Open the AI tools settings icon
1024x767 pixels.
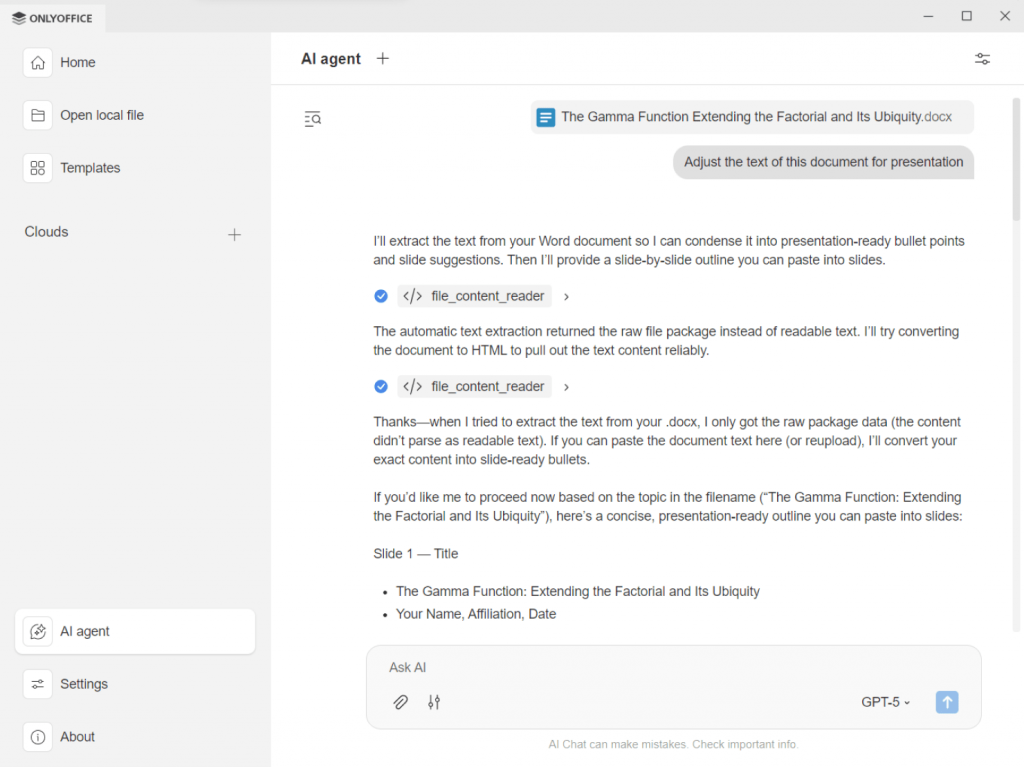[434, 702]
